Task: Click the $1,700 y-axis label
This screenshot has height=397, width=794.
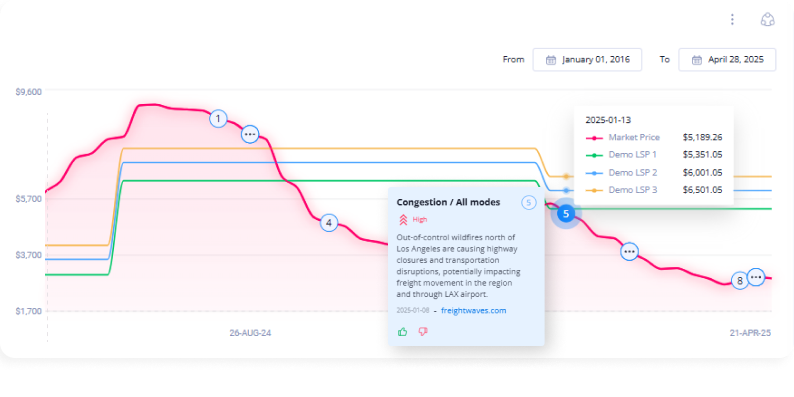Action: [28, 311]
